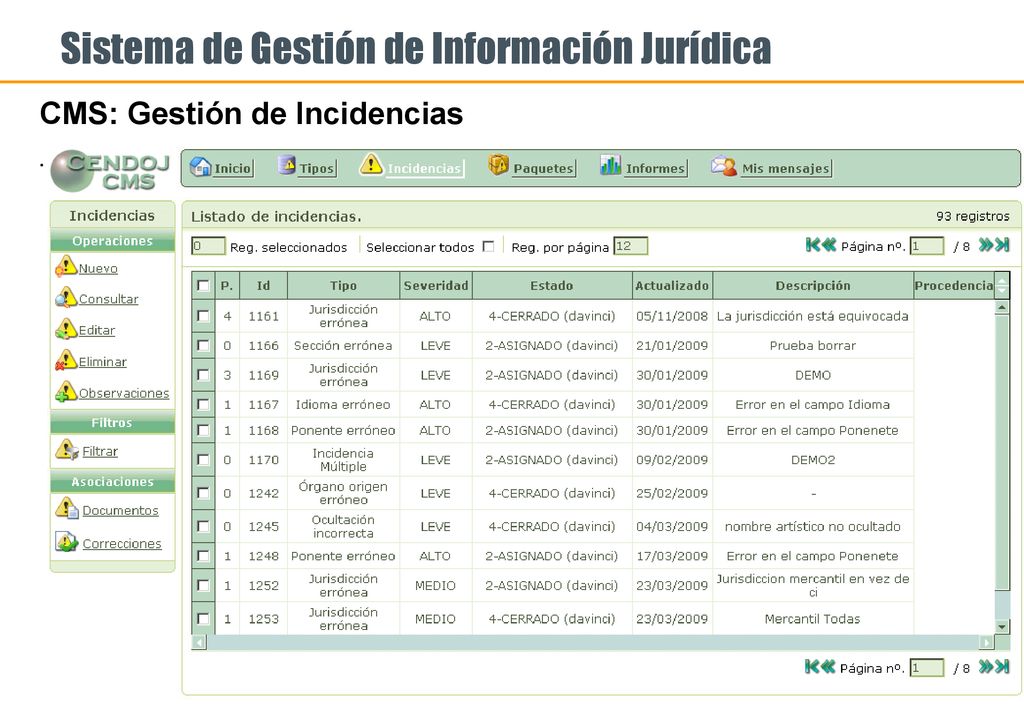Click the lower Página nº field

927,668
